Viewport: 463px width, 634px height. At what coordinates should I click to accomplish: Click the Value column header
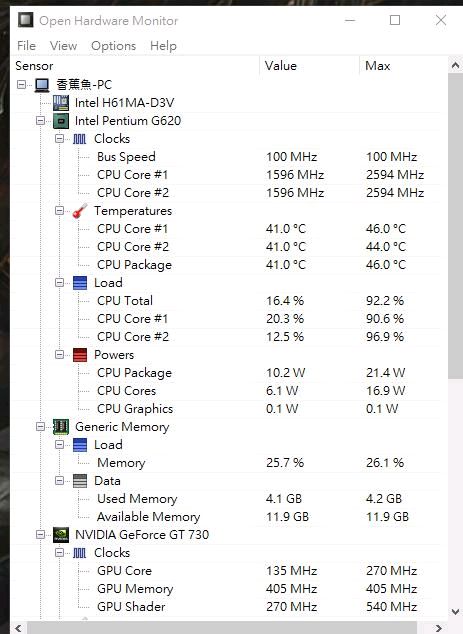point(309,66)
